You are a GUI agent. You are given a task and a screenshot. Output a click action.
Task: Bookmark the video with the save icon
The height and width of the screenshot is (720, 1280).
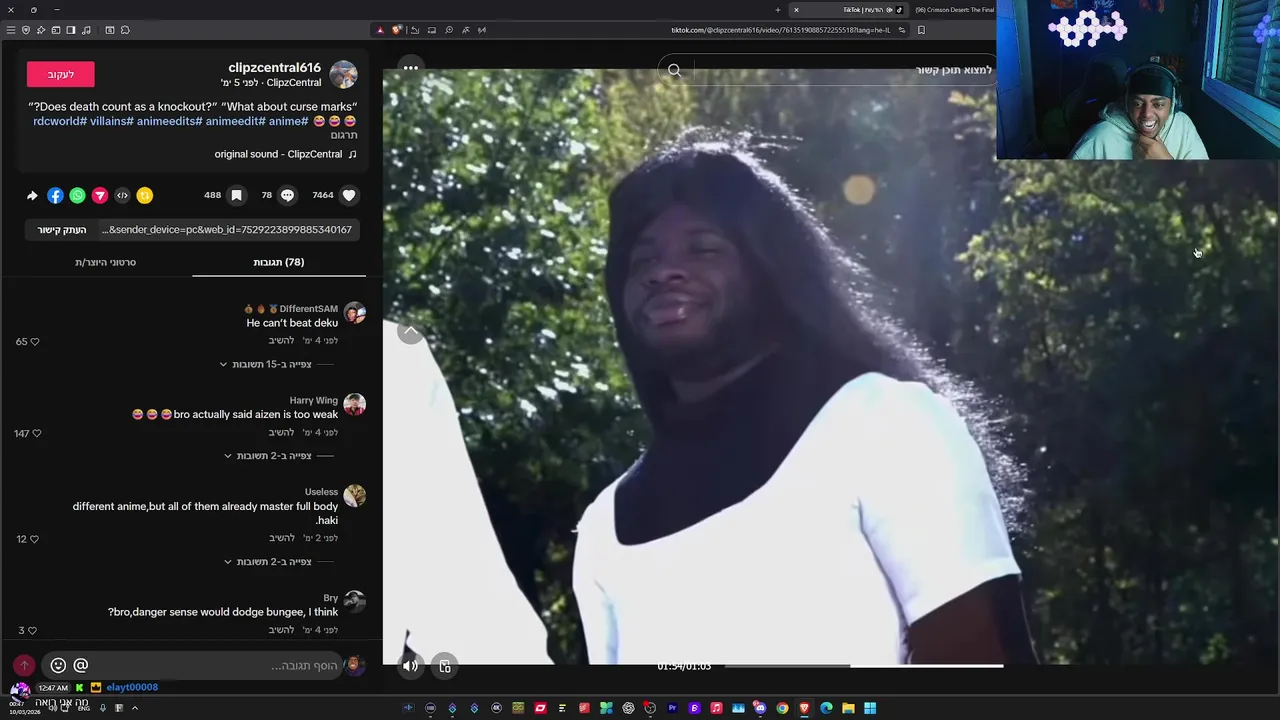coord(236,195)
